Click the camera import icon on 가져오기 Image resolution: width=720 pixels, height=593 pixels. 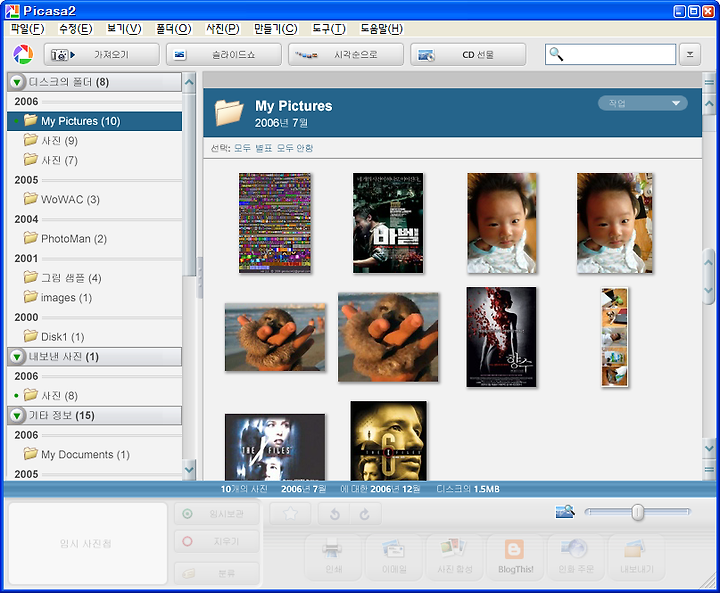pyautogui.click(x=62, y=55)
